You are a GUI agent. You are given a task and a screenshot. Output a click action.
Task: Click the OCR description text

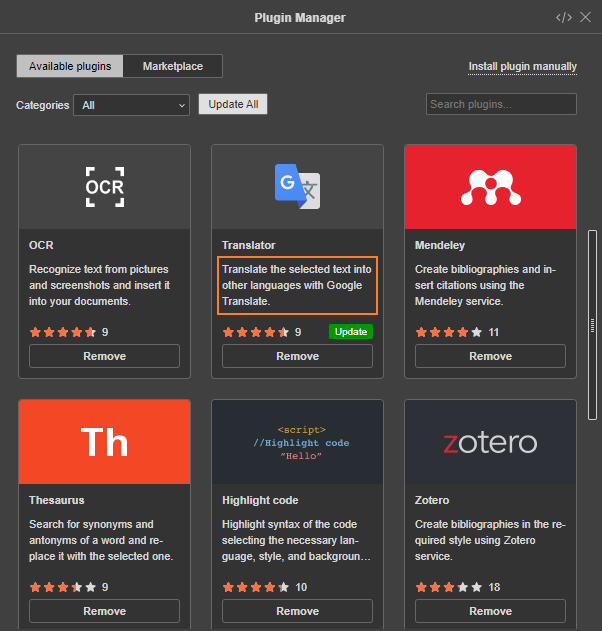point(99,285)
